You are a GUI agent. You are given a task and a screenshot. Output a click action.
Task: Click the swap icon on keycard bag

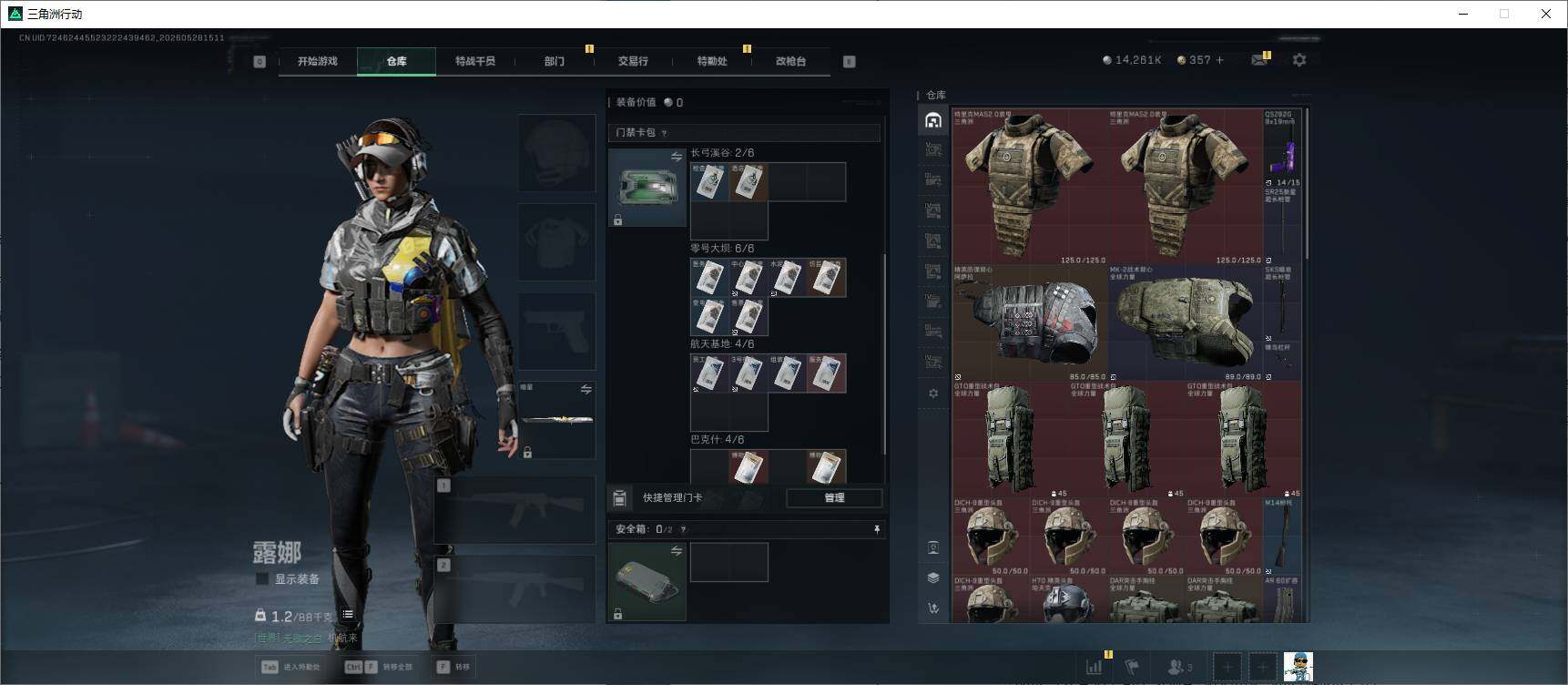[676, 157]
